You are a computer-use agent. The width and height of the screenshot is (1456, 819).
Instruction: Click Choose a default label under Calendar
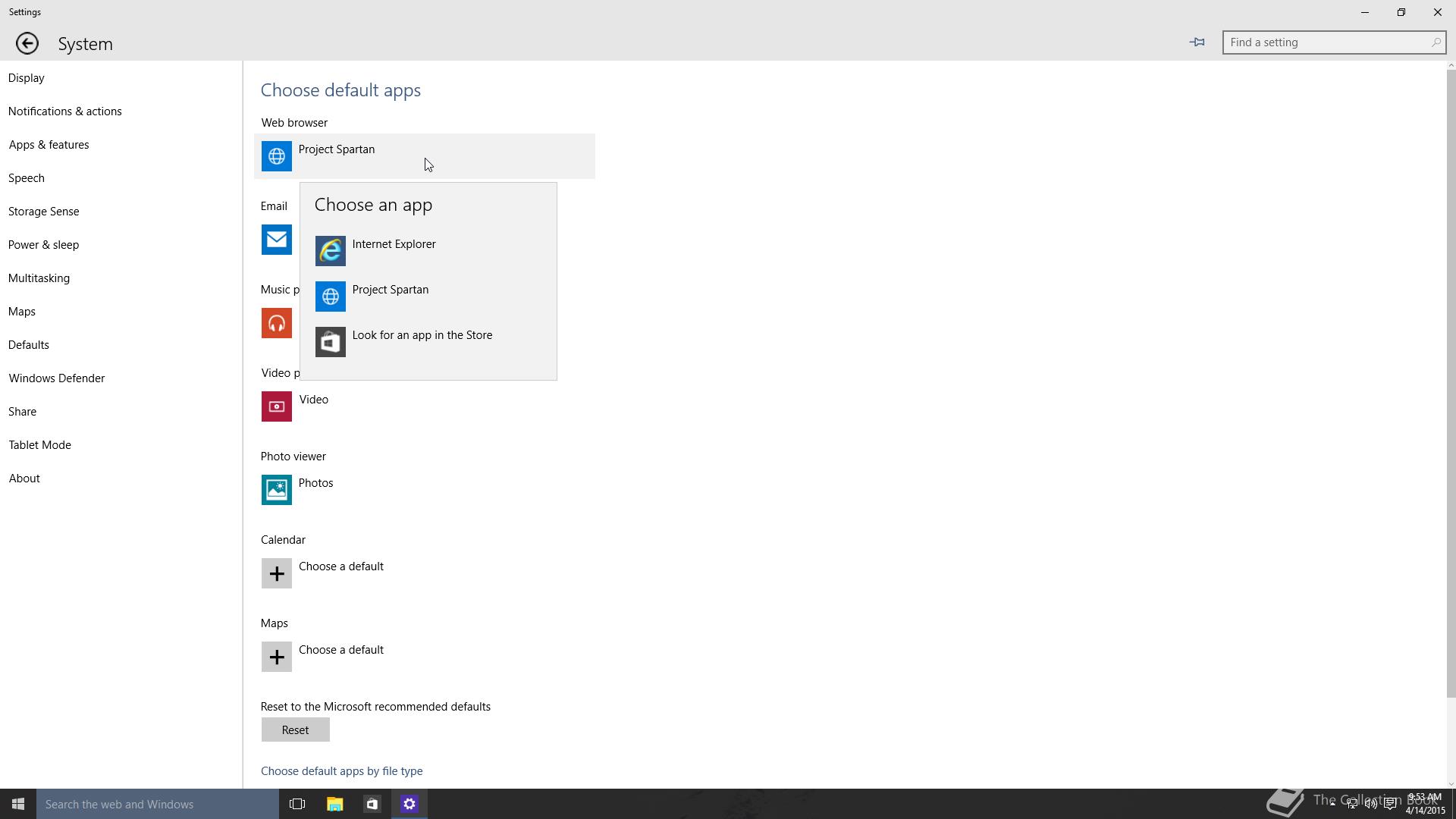click(x=341, y=566)
